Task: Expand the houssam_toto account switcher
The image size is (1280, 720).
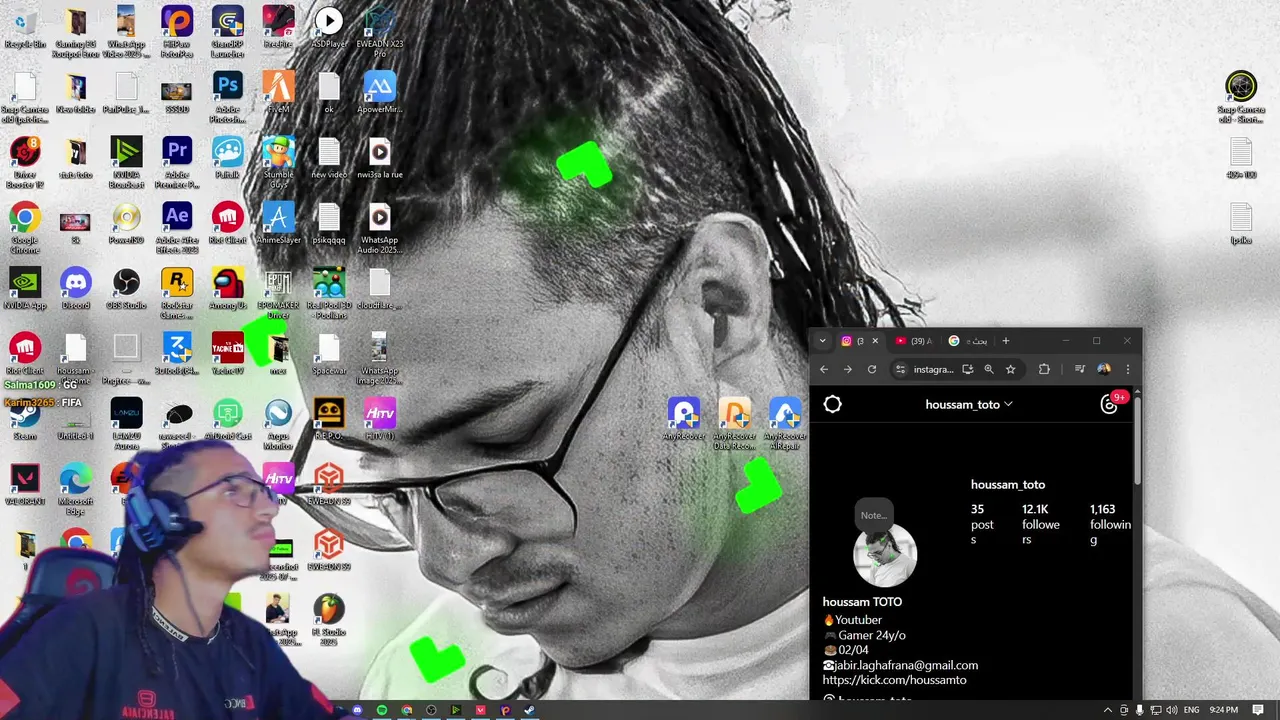Action: [x=969, y=404]
